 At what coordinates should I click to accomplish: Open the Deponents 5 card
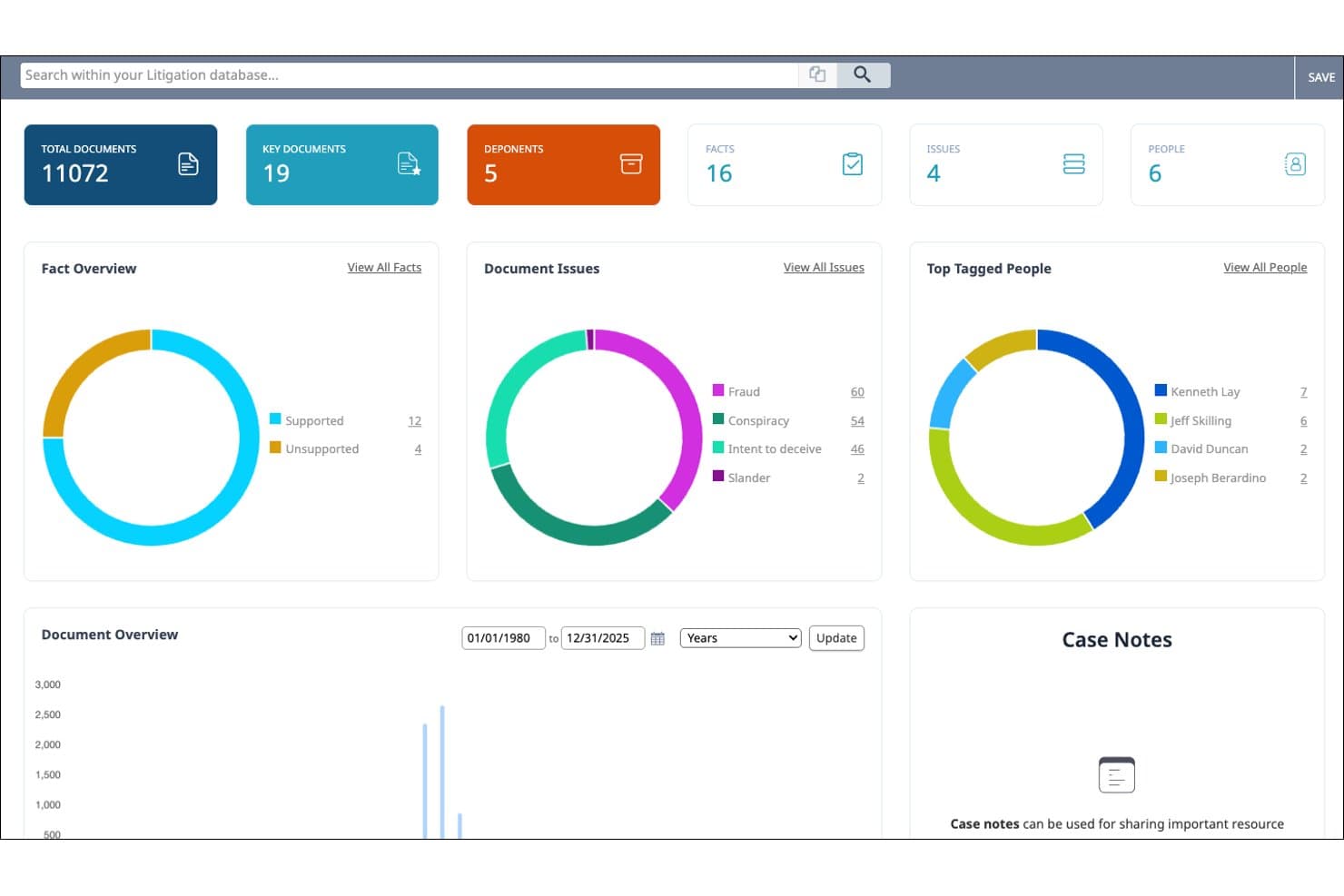pos(564,164)
